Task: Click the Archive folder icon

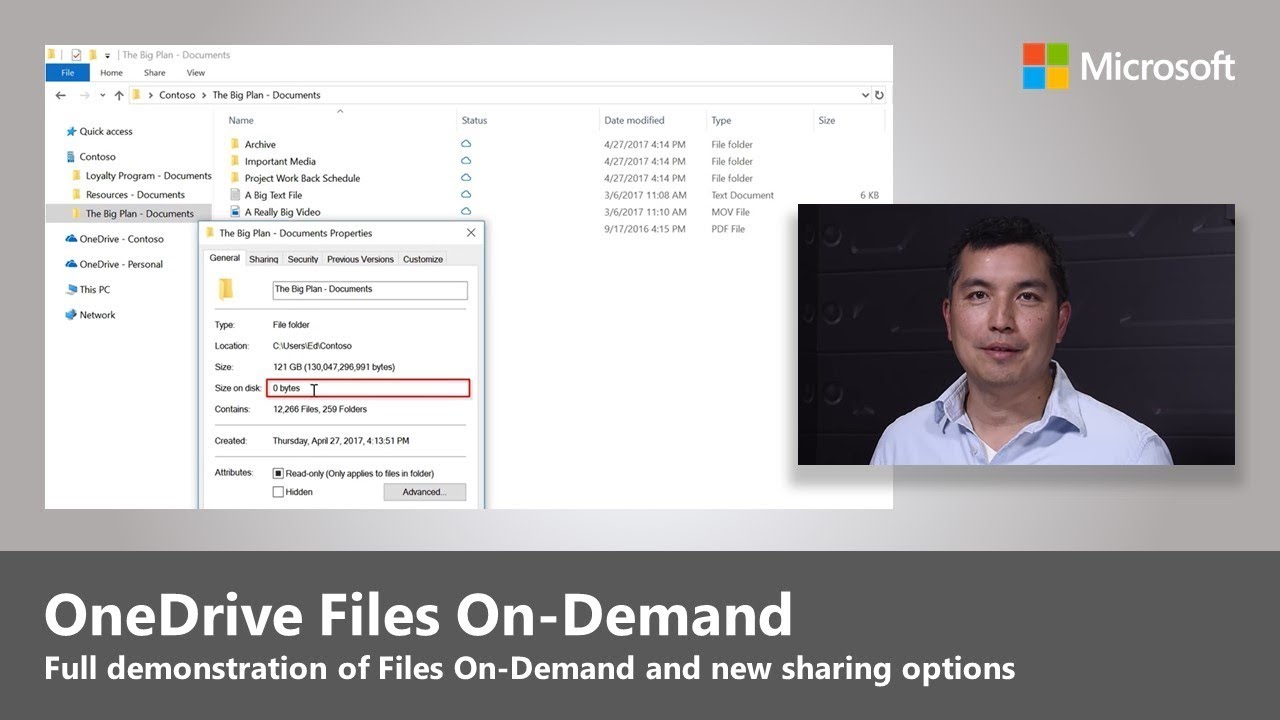Action: tap(235, 145)
